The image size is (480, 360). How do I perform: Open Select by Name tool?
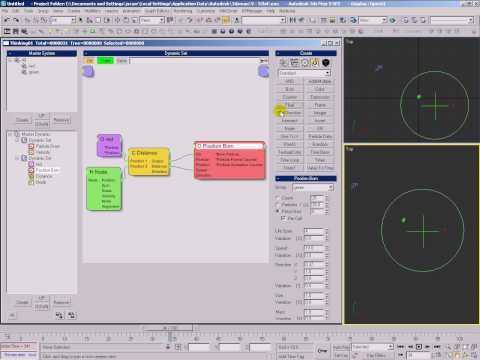point(89,20)
